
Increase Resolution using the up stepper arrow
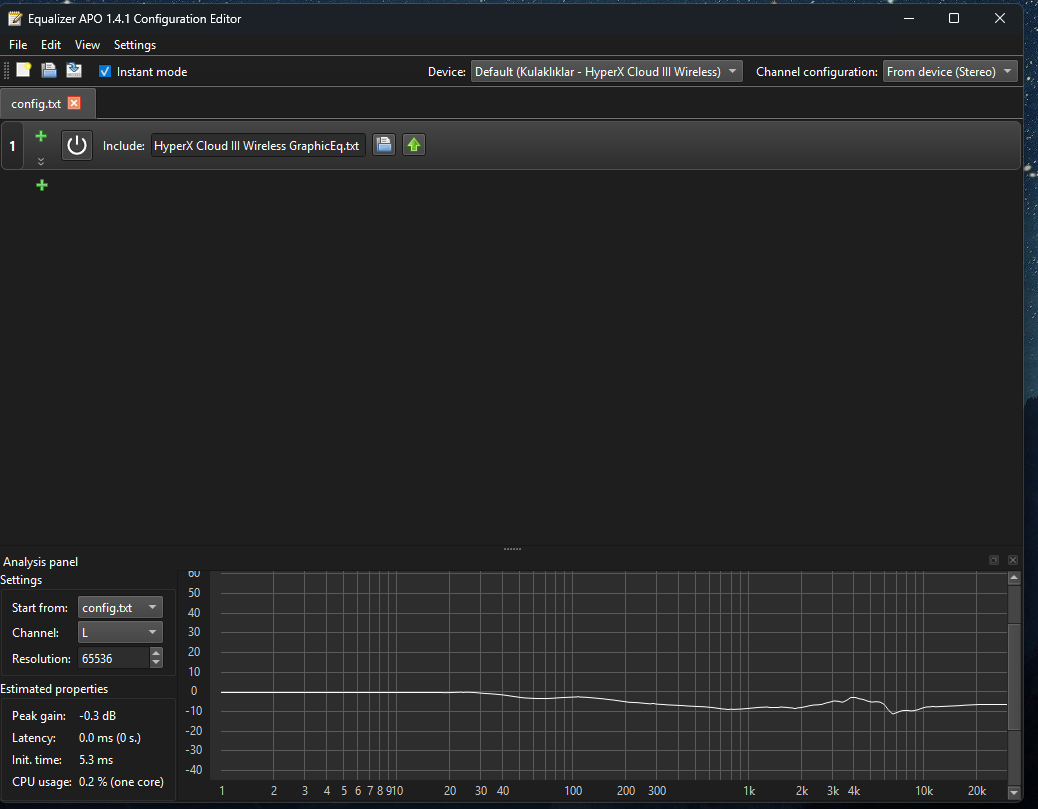pos(156,653)
